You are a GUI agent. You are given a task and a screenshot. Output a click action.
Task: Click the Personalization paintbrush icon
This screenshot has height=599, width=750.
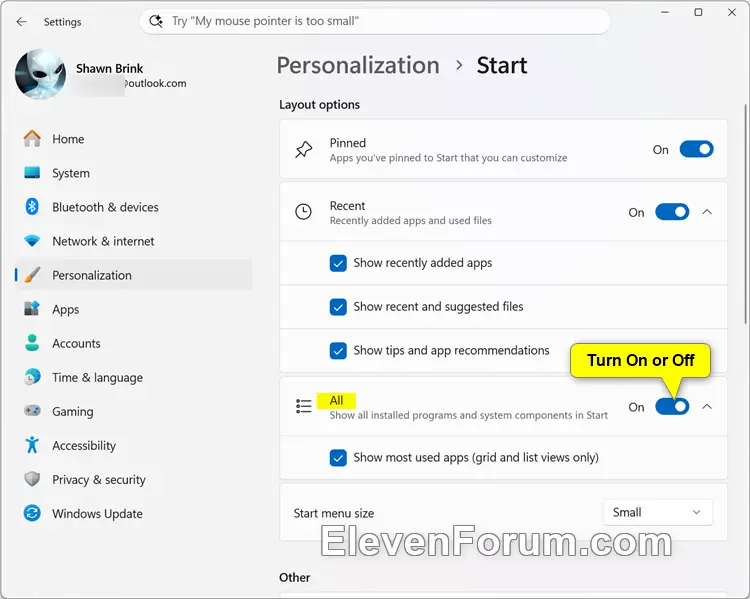tap(32, 275)
